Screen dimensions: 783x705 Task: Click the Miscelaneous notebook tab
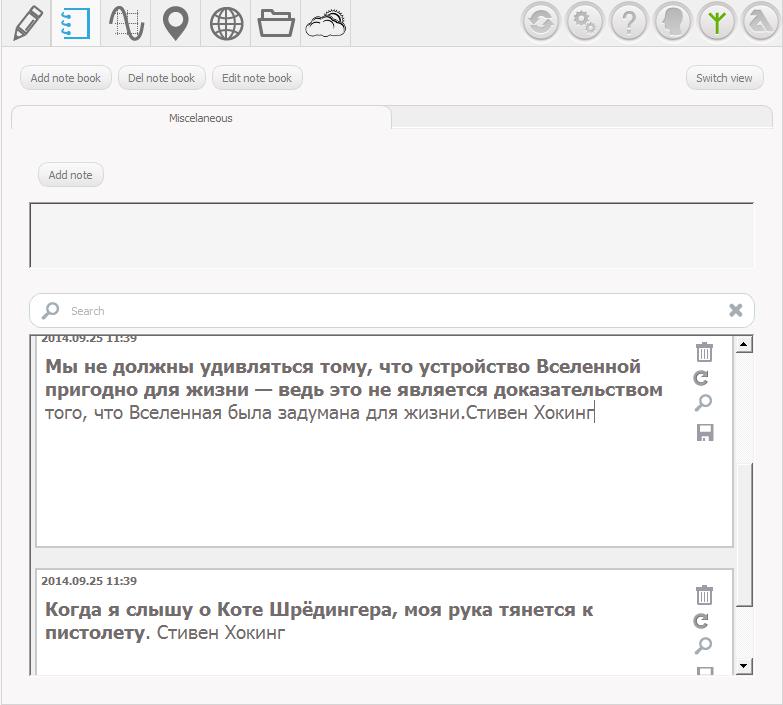200,118
